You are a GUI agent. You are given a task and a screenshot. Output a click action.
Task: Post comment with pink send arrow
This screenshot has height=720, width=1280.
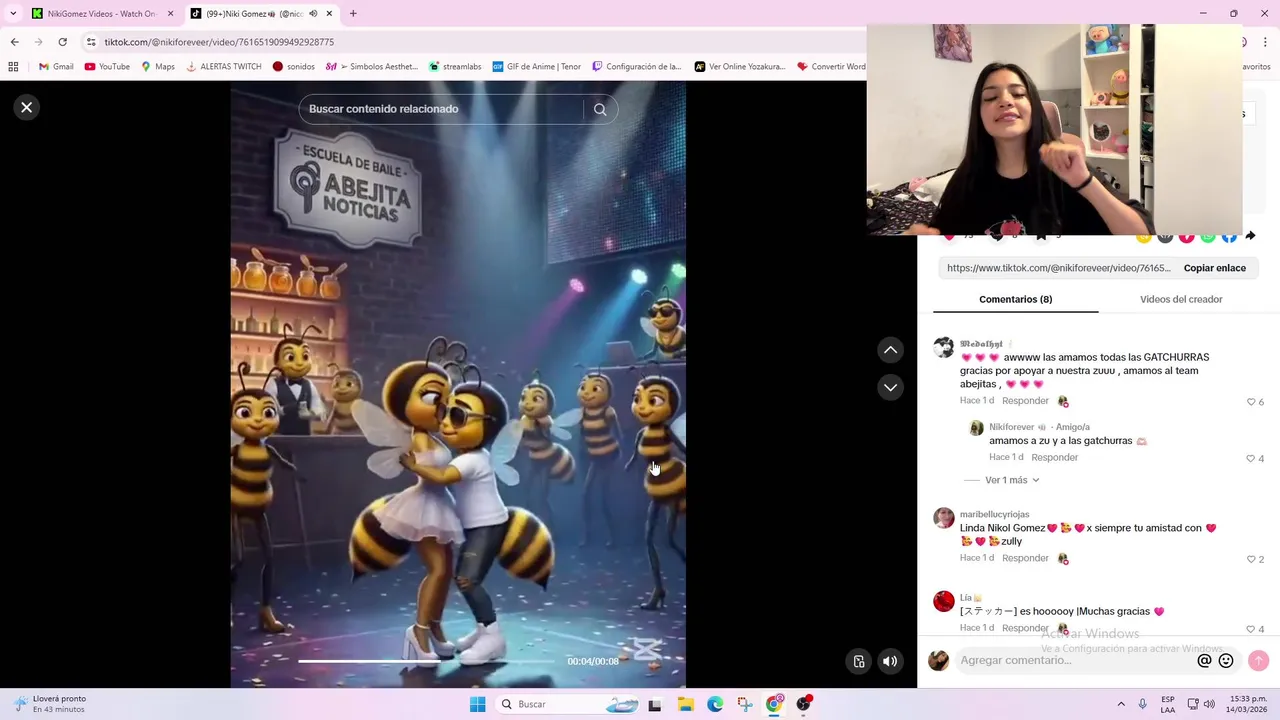pos(1258,661)
